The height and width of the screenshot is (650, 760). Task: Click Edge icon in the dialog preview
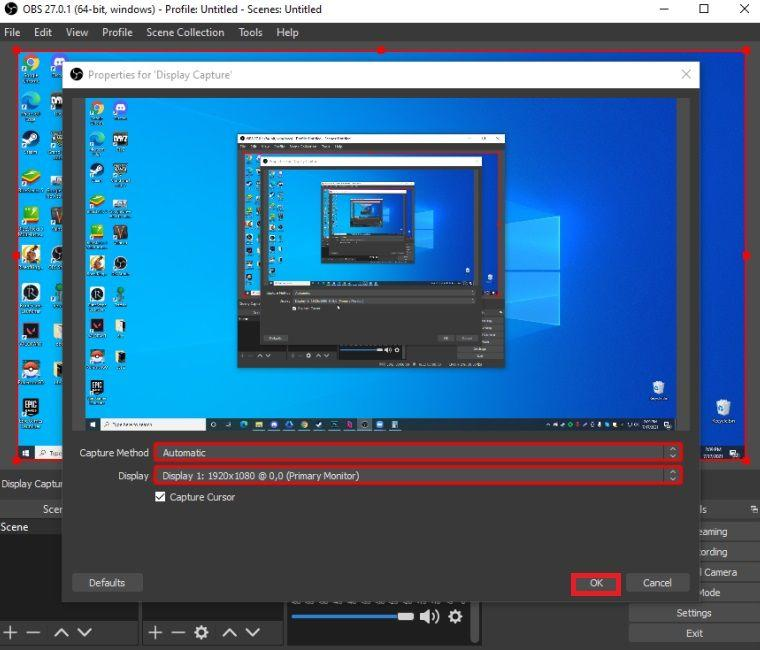[x=97, y=140]
